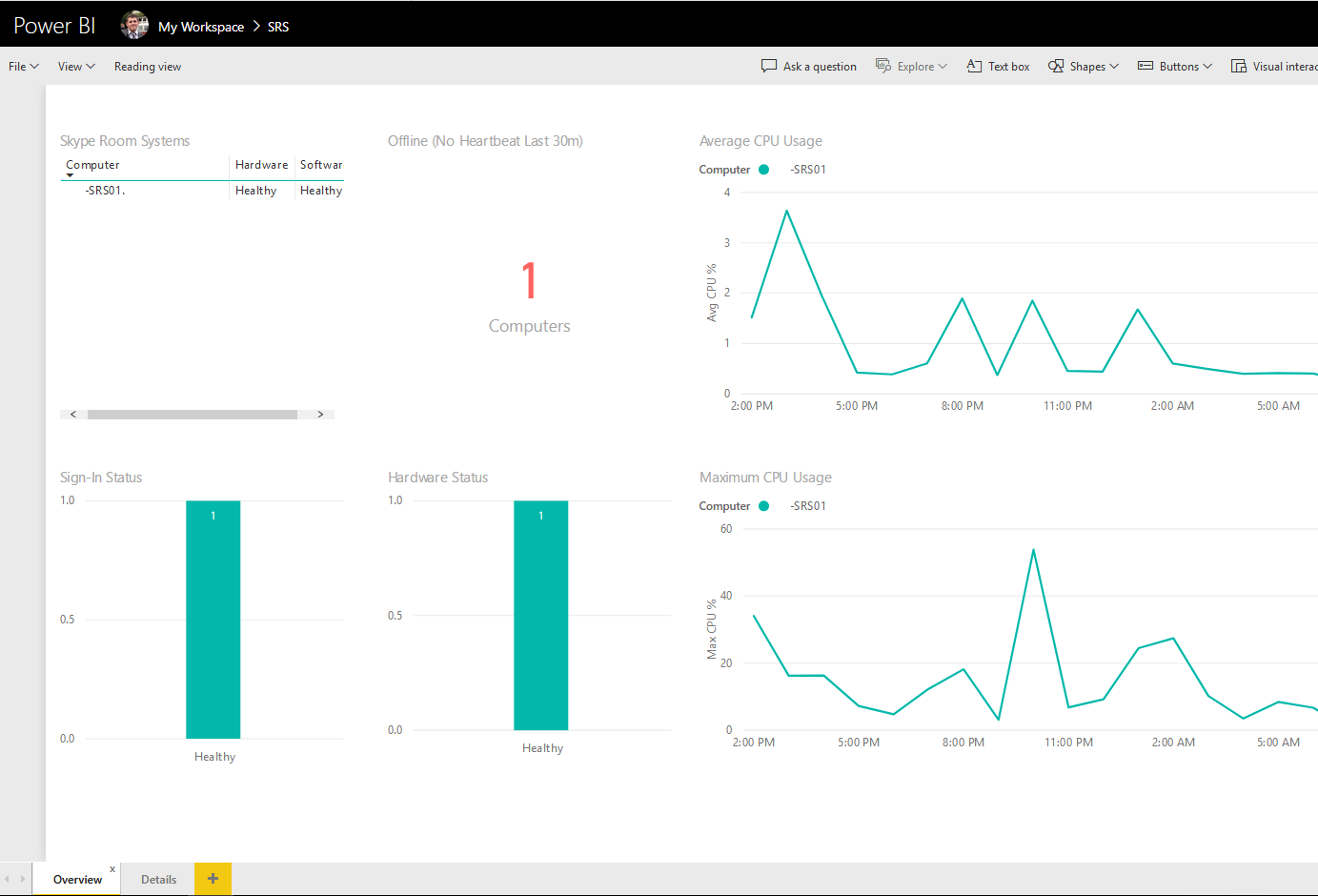The height and width of the screenshot is (896, 1318).
Task: Add a new report page with plus button
Action: tap(213, 879)
